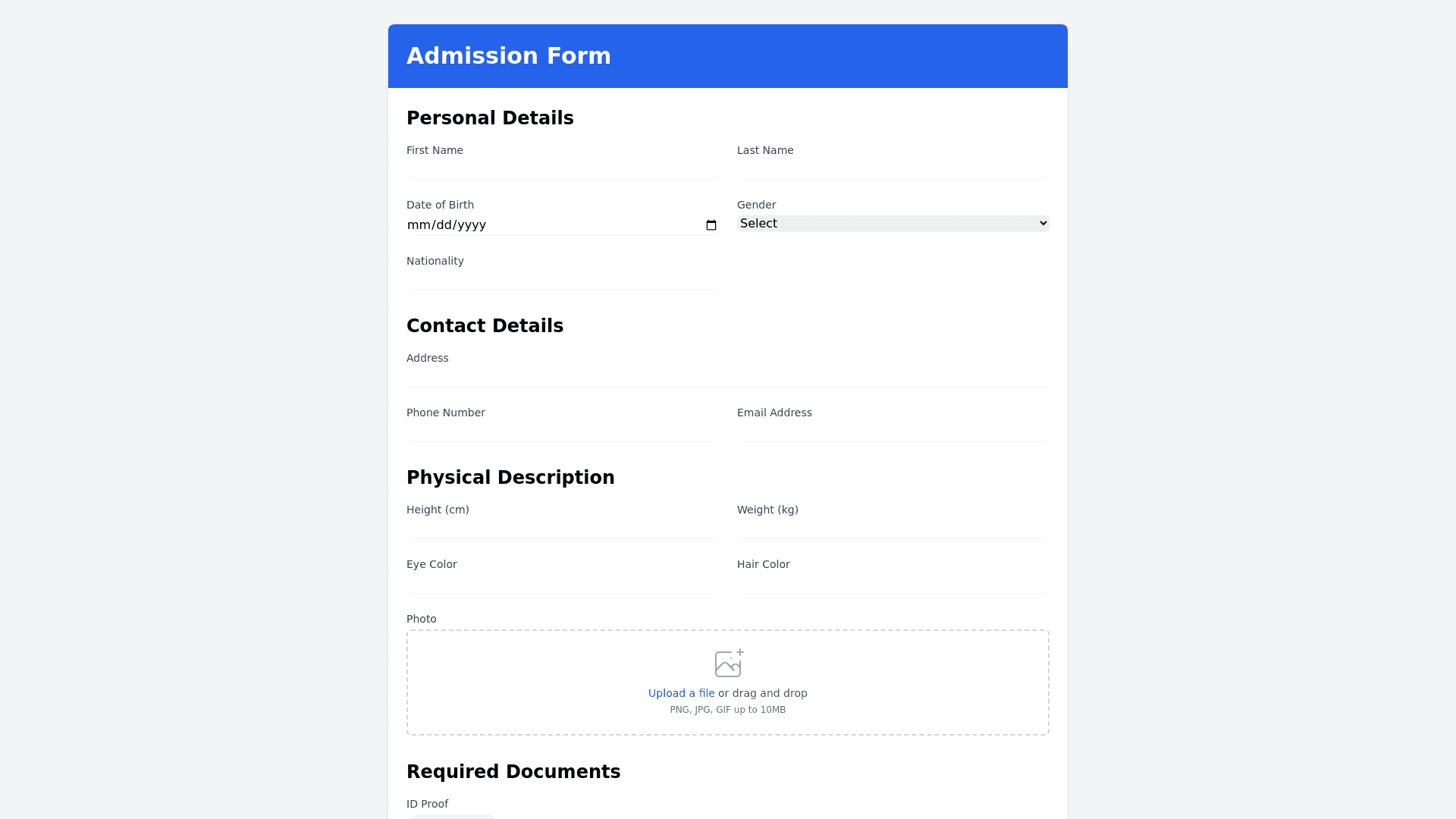The image size is (1456, 819).
Task: Click the Date of Birth field
Action: 531,225
